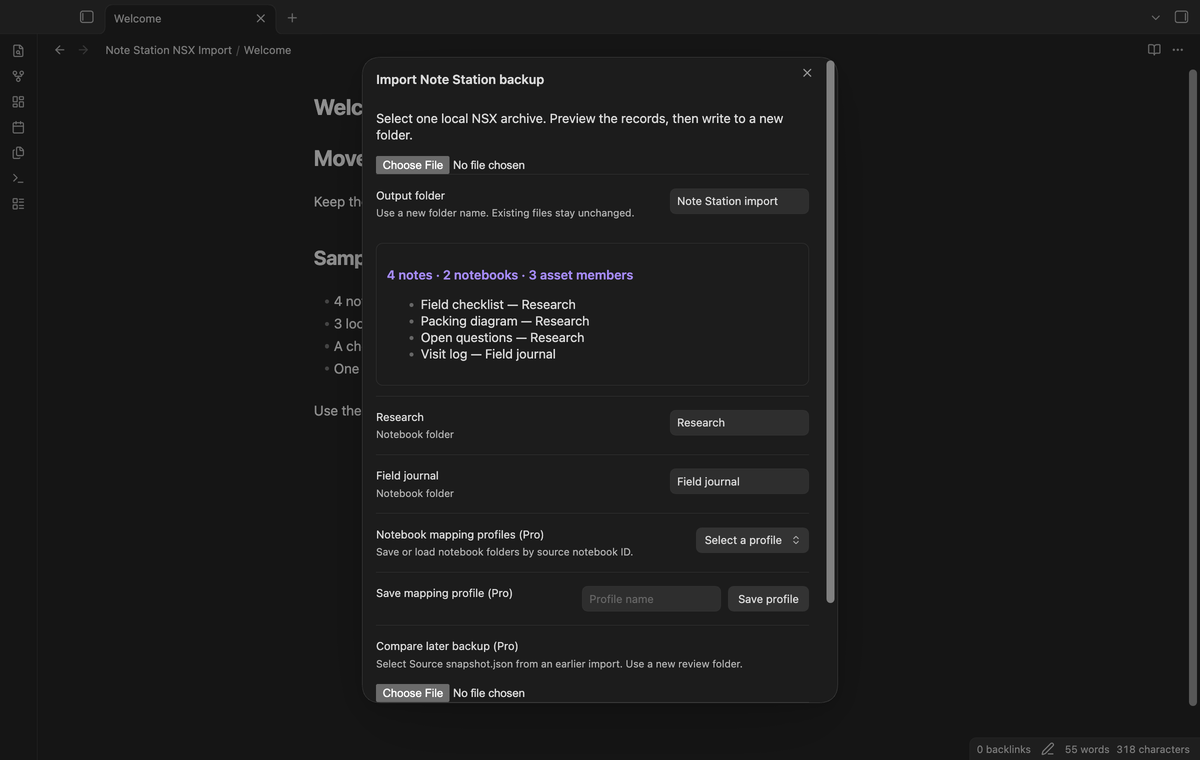Click the 'Notebook mapping profiles (Pro)' label

point(460,534)
